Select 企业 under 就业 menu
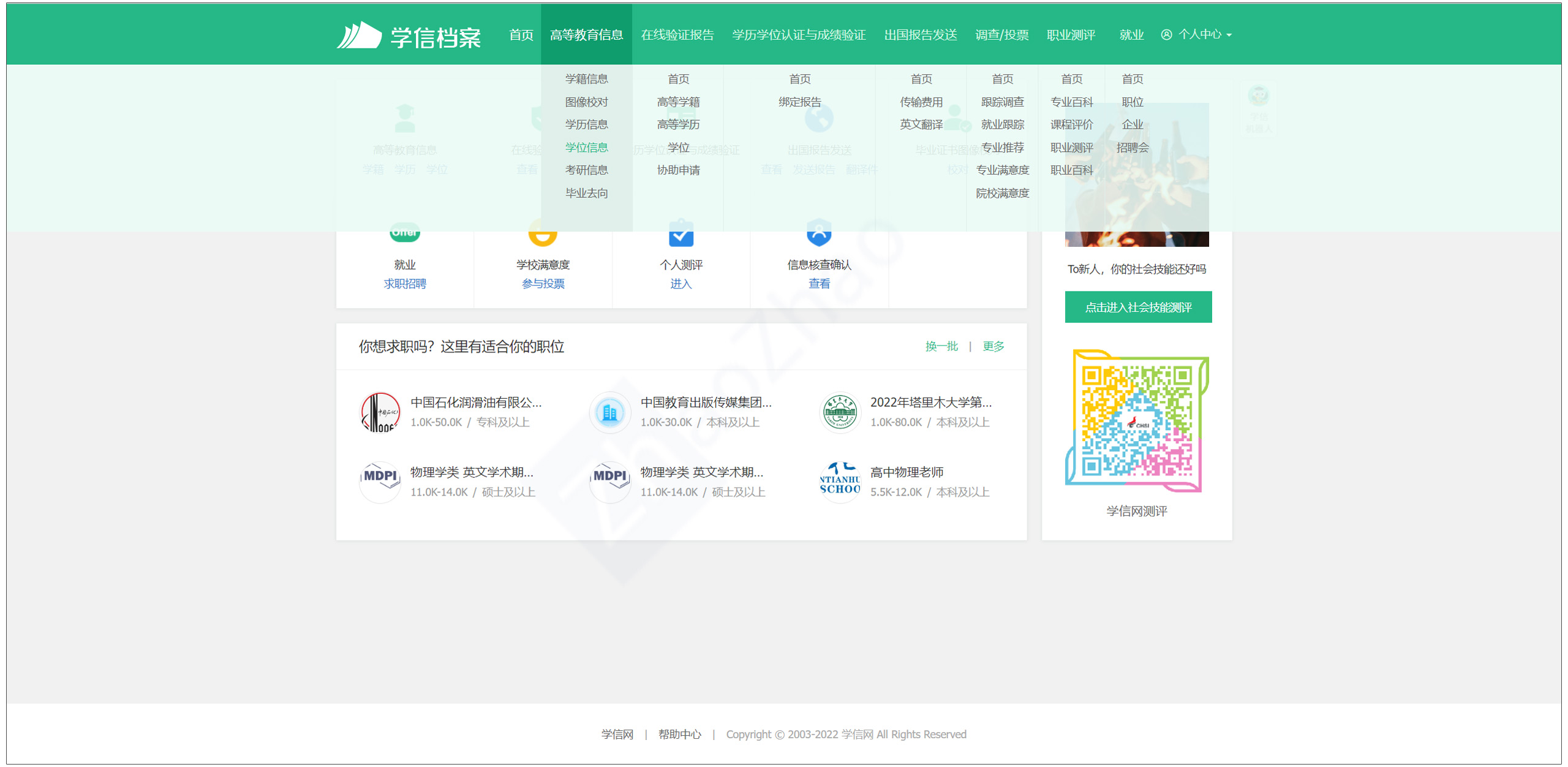1568x767 pixels. point(1132,124)
